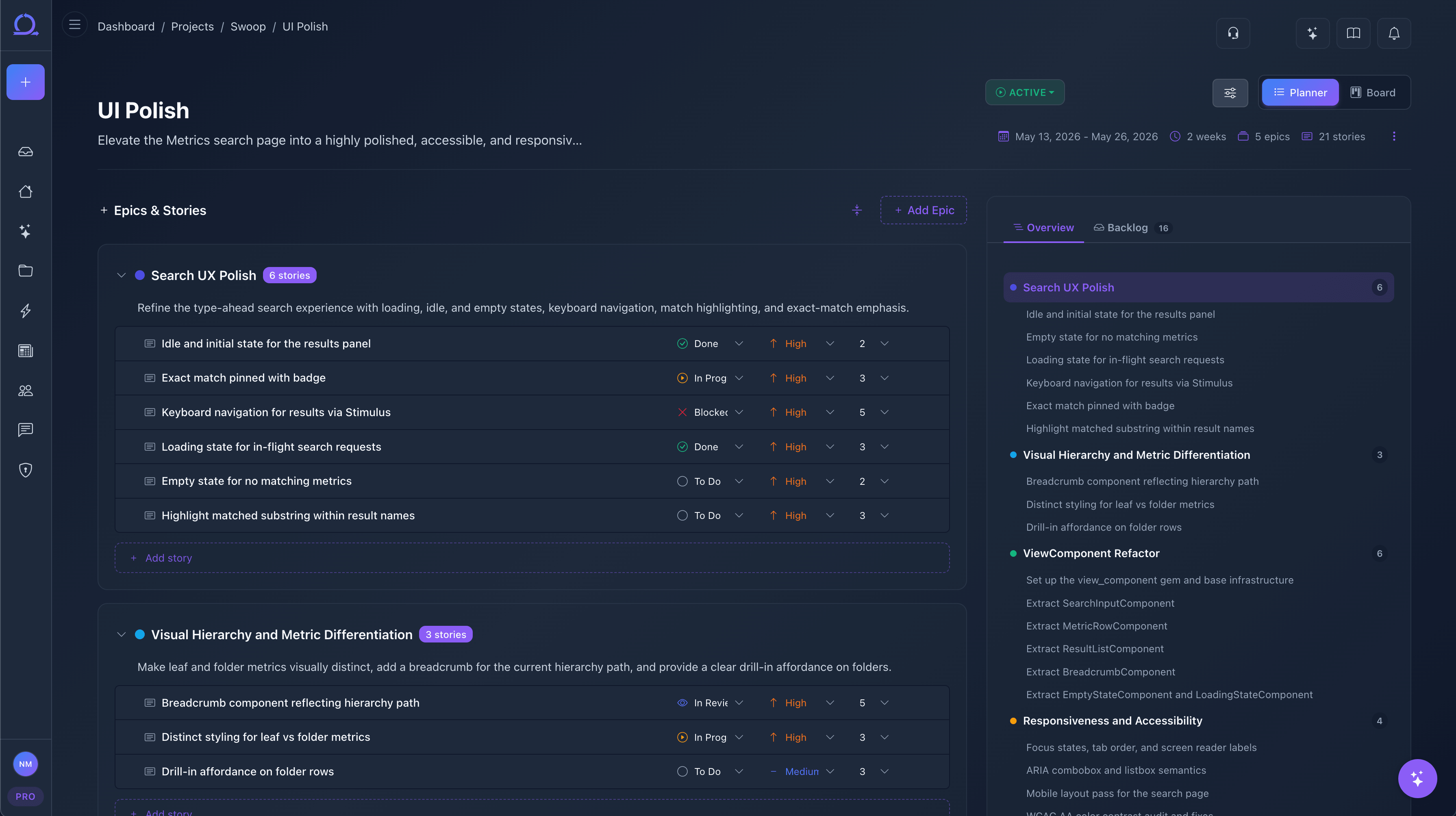Switch to Planner view

tap(1300, 93)
